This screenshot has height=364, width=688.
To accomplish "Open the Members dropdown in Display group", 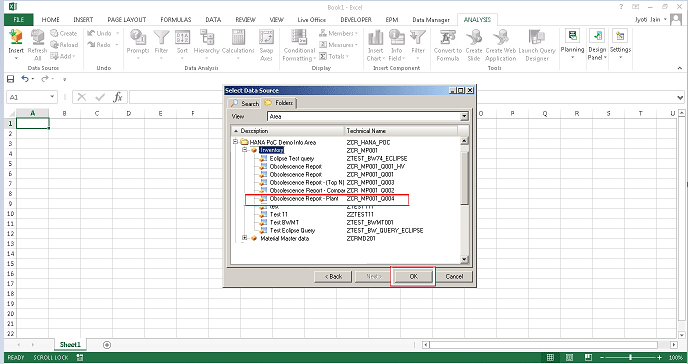I will click(338, 33).
